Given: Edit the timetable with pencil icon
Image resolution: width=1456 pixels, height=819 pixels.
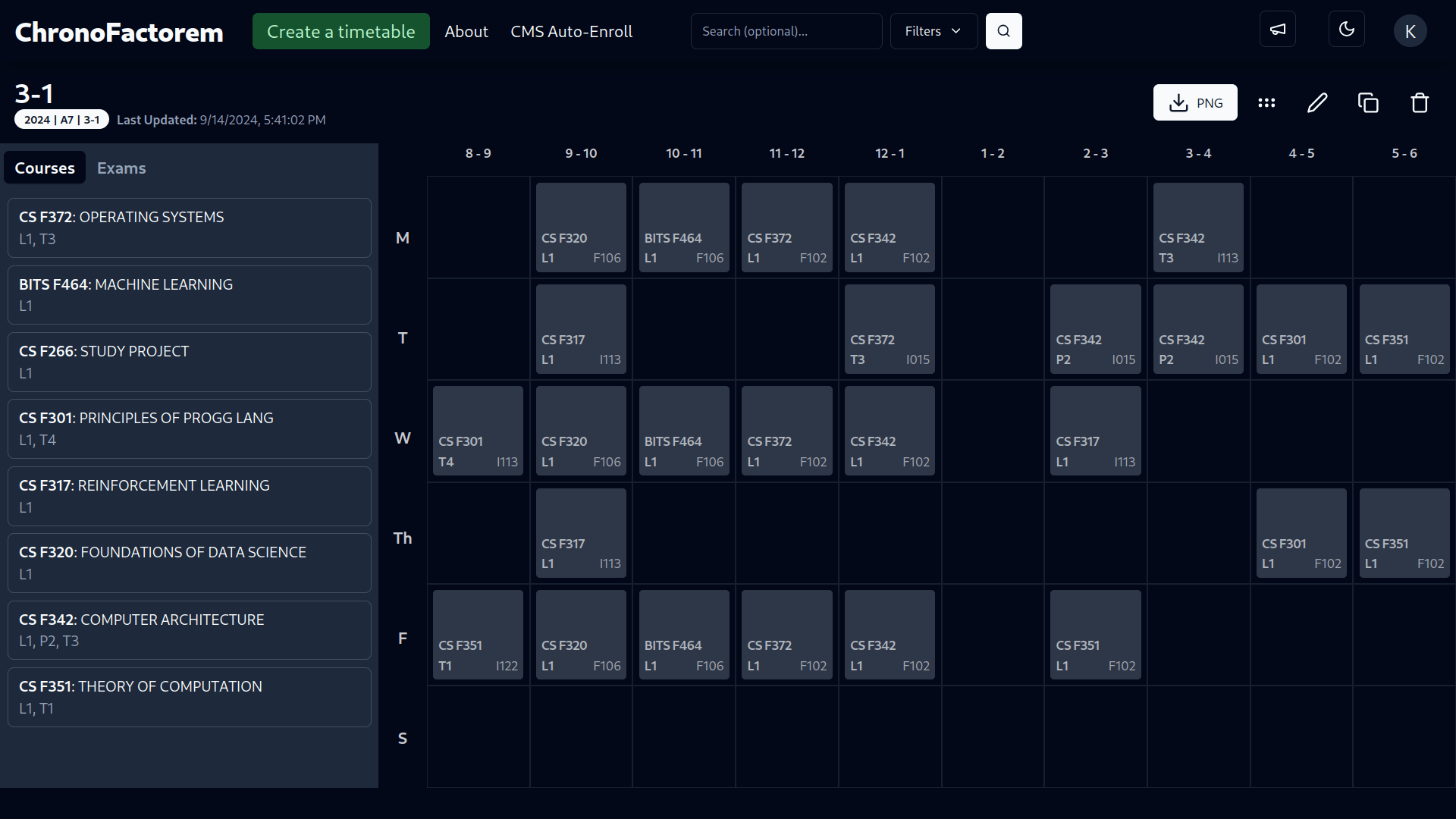Looking at the screenshot, I should point(1317,102).
